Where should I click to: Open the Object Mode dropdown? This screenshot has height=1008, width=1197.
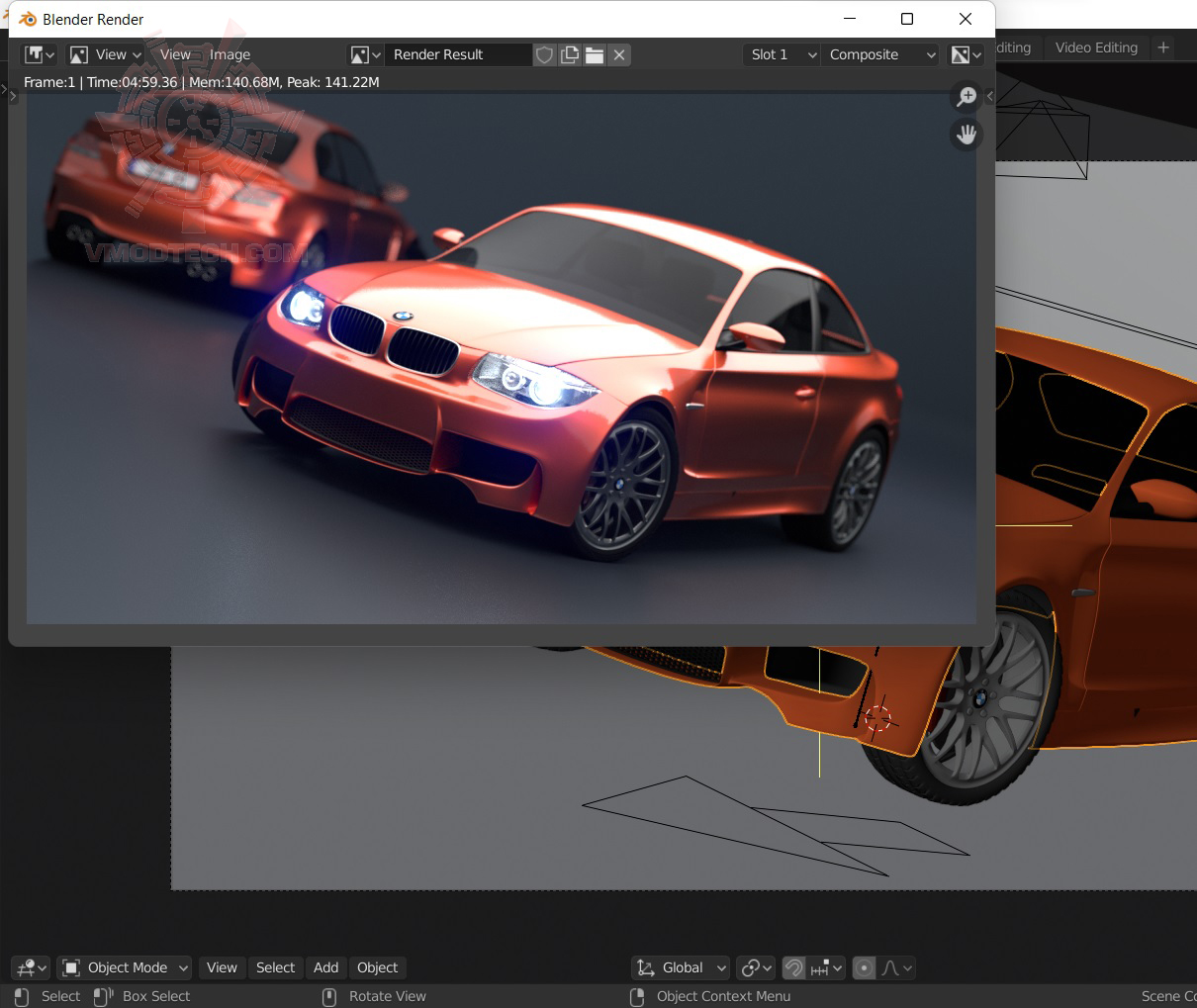click(125, 967)
